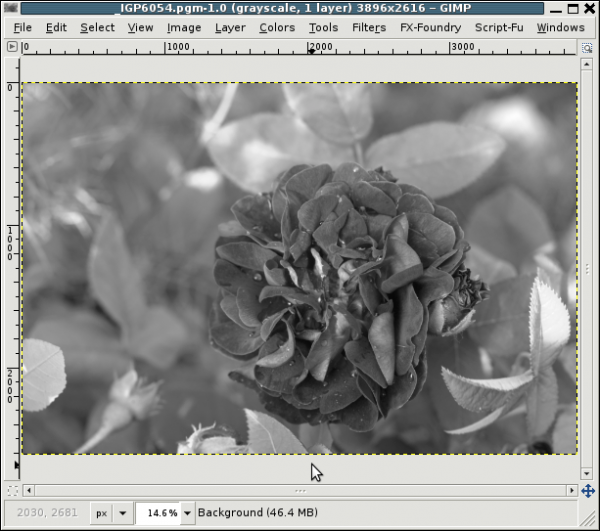Image resolution: width=600 pixels, height=531 pixels.
Task: Click the vertical scrollbar thumb
Action: click(x=587, y=269)
